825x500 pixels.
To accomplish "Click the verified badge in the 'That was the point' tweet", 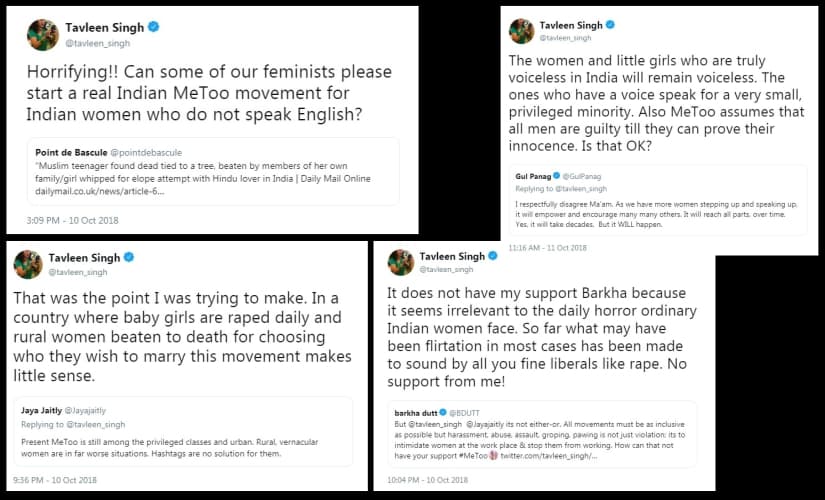I will pos(128,257).
